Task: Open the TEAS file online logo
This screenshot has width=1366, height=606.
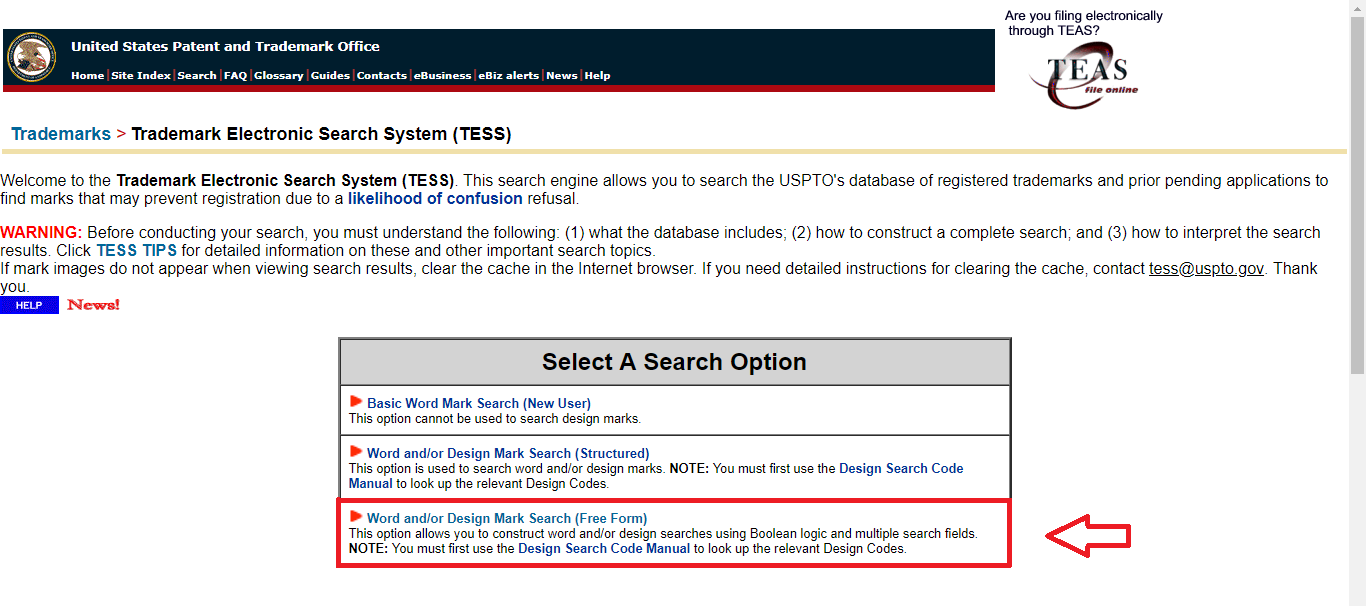Action: (x=1084, y=75)
